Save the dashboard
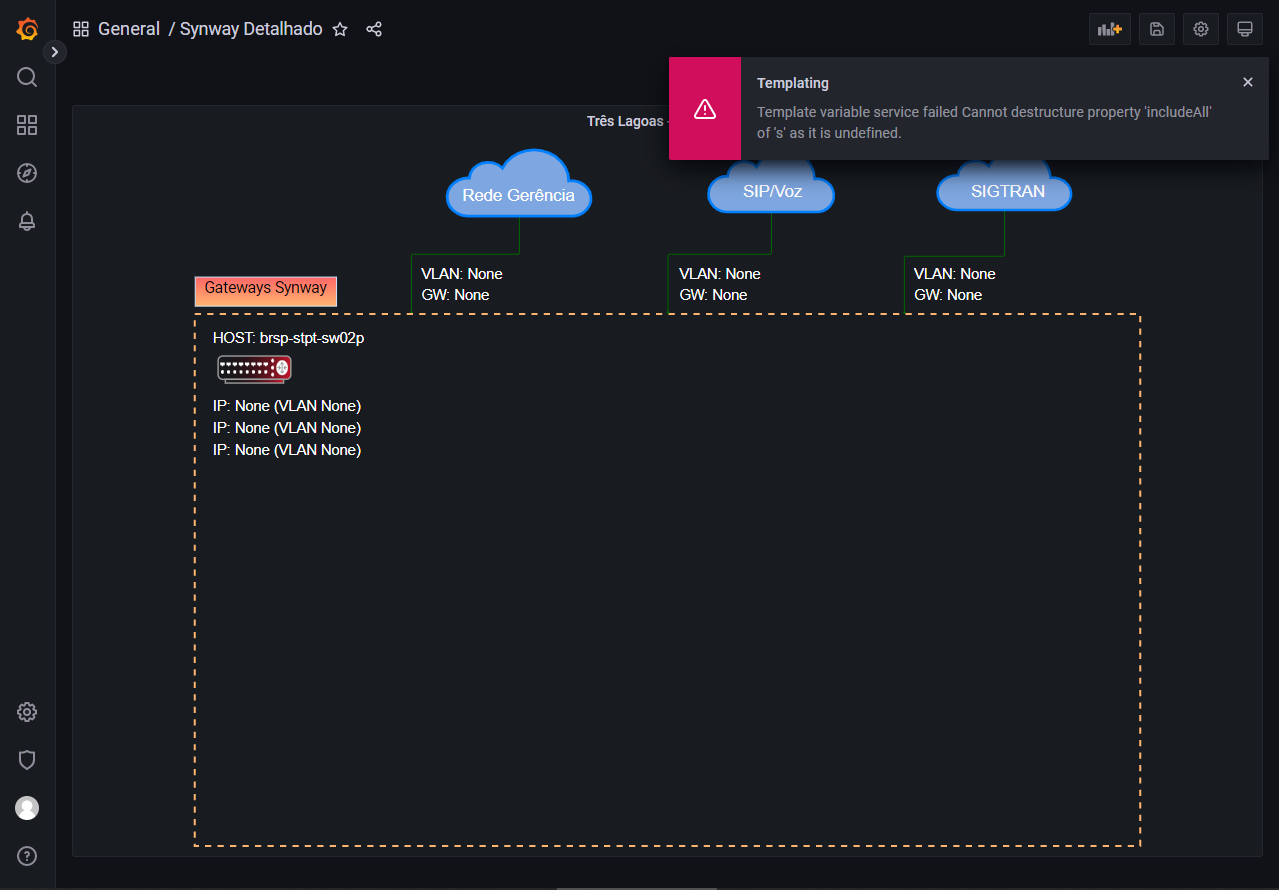This screenshot has width=1279, height=890. pyautogui.click(x=1157, y=29)
